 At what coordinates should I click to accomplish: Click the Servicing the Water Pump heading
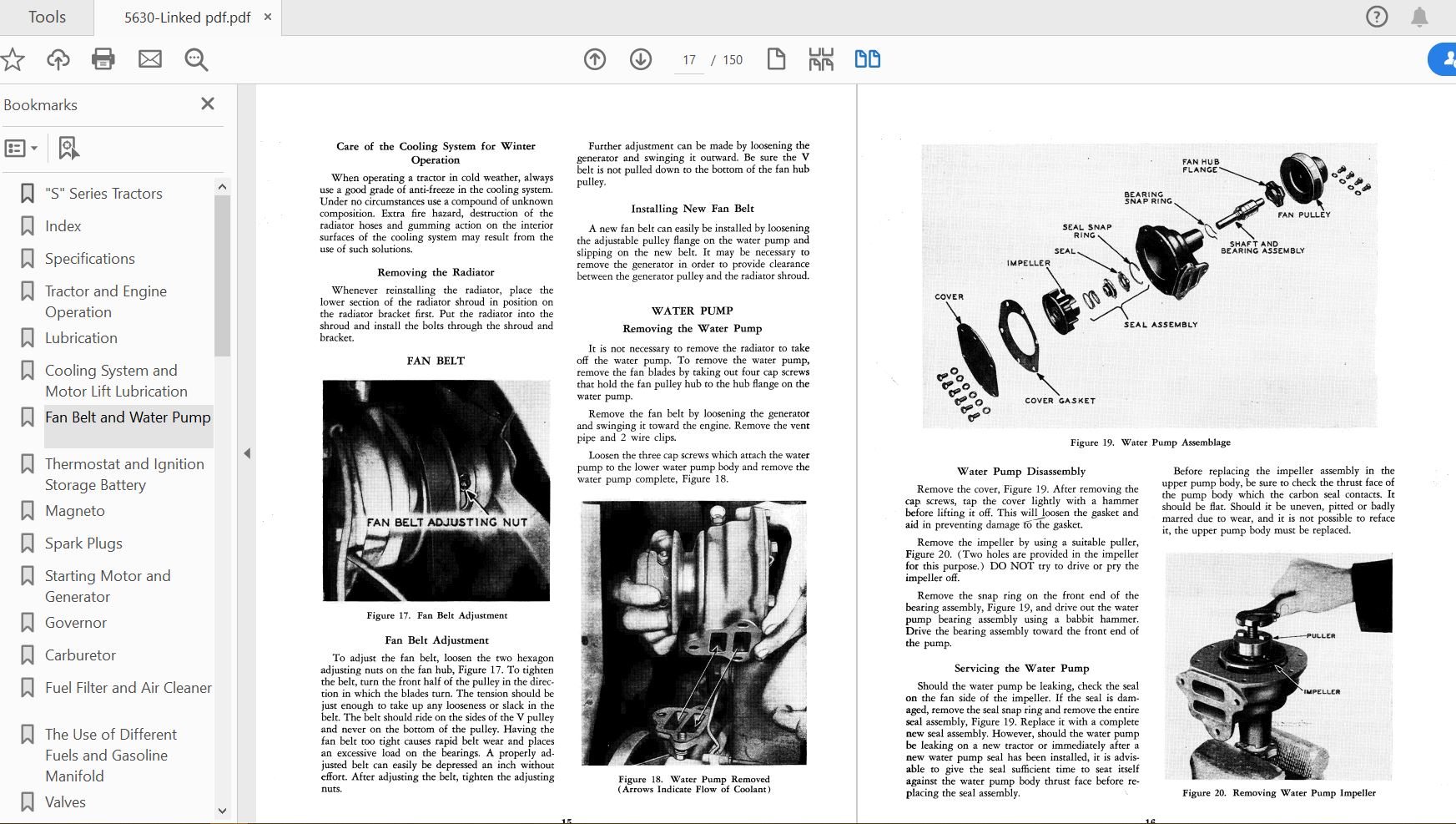pyautogui.click(x=1021, y=669)
